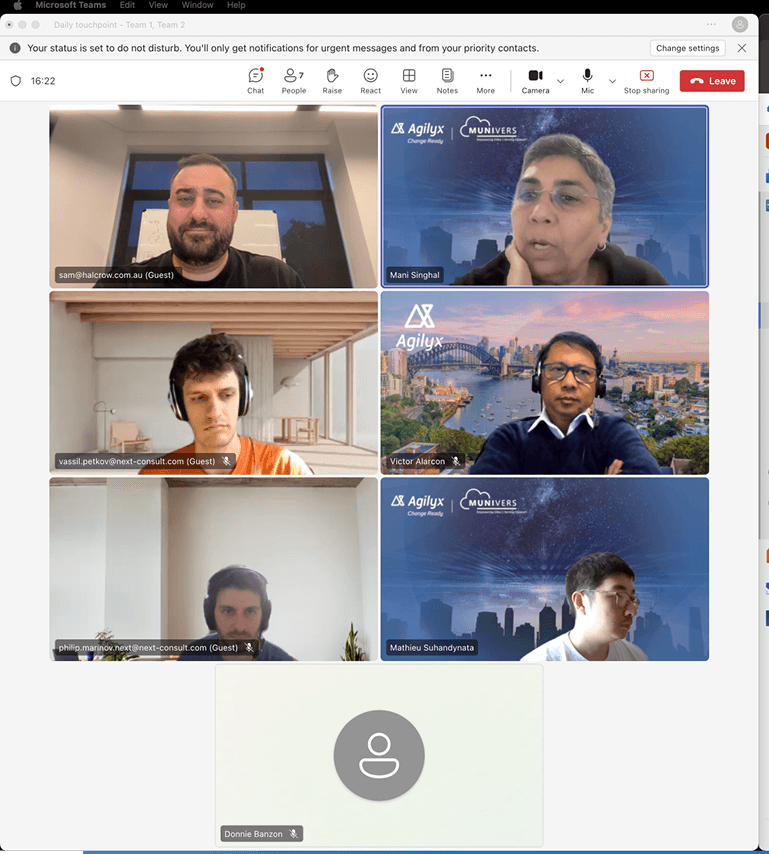769x854 pixels.
Task: Select Victor Alarcon's video tile
Action: click(x=545, y=383)
